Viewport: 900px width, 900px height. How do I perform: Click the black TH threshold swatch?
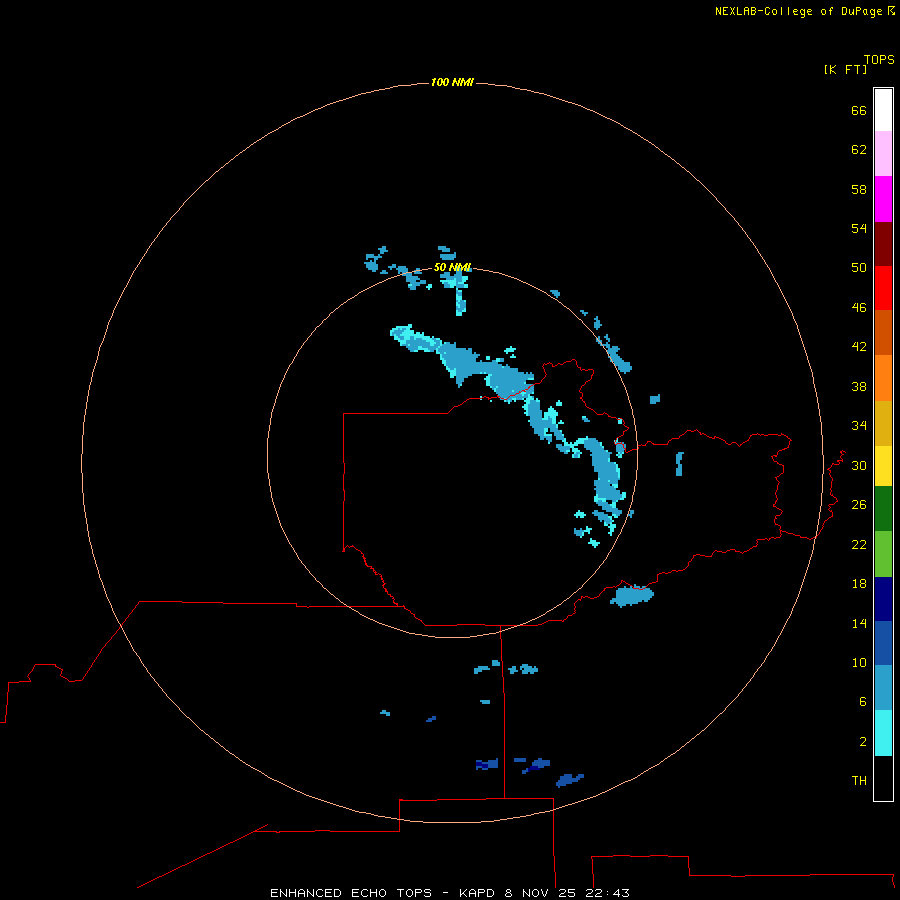click(x=883, y=778)
